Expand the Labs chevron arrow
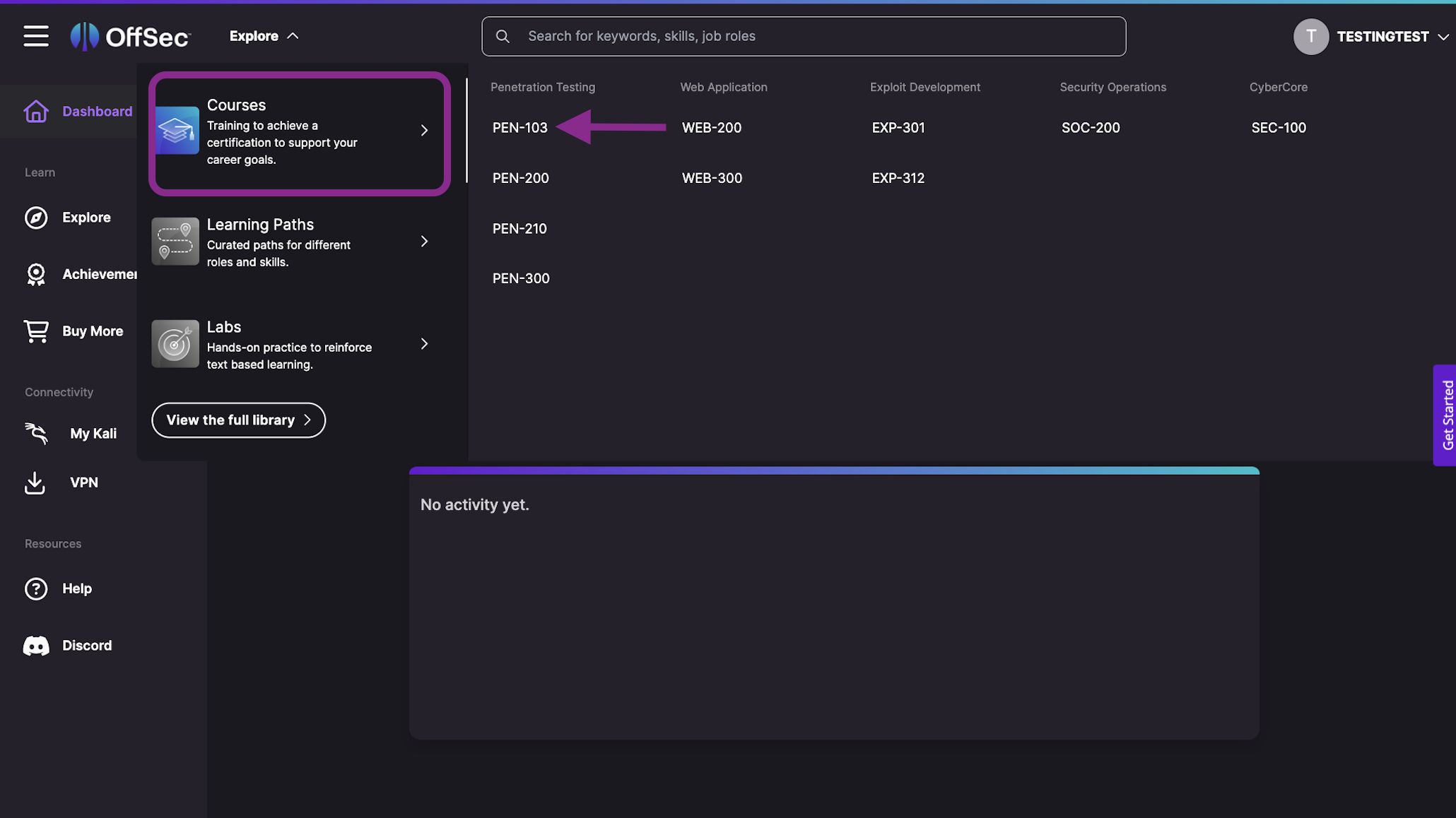 (x=424, y=344)
